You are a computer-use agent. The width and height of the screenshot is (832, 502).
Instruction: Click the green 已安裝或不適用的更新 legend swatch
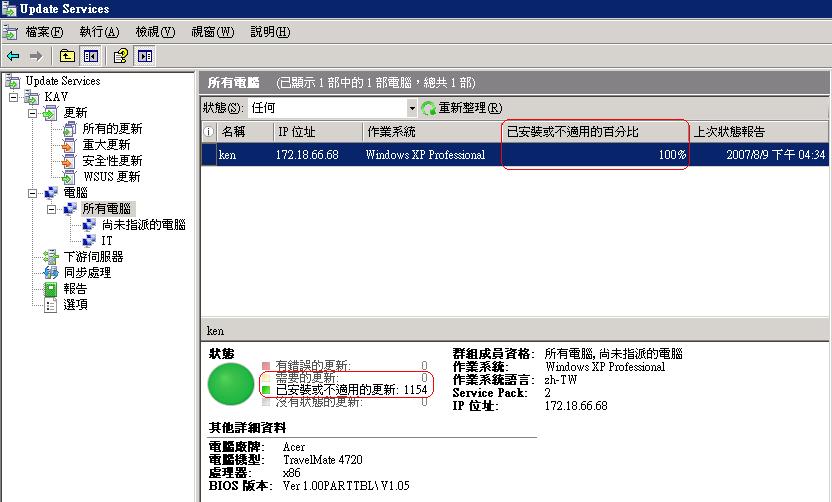click(x=266, y=390)
